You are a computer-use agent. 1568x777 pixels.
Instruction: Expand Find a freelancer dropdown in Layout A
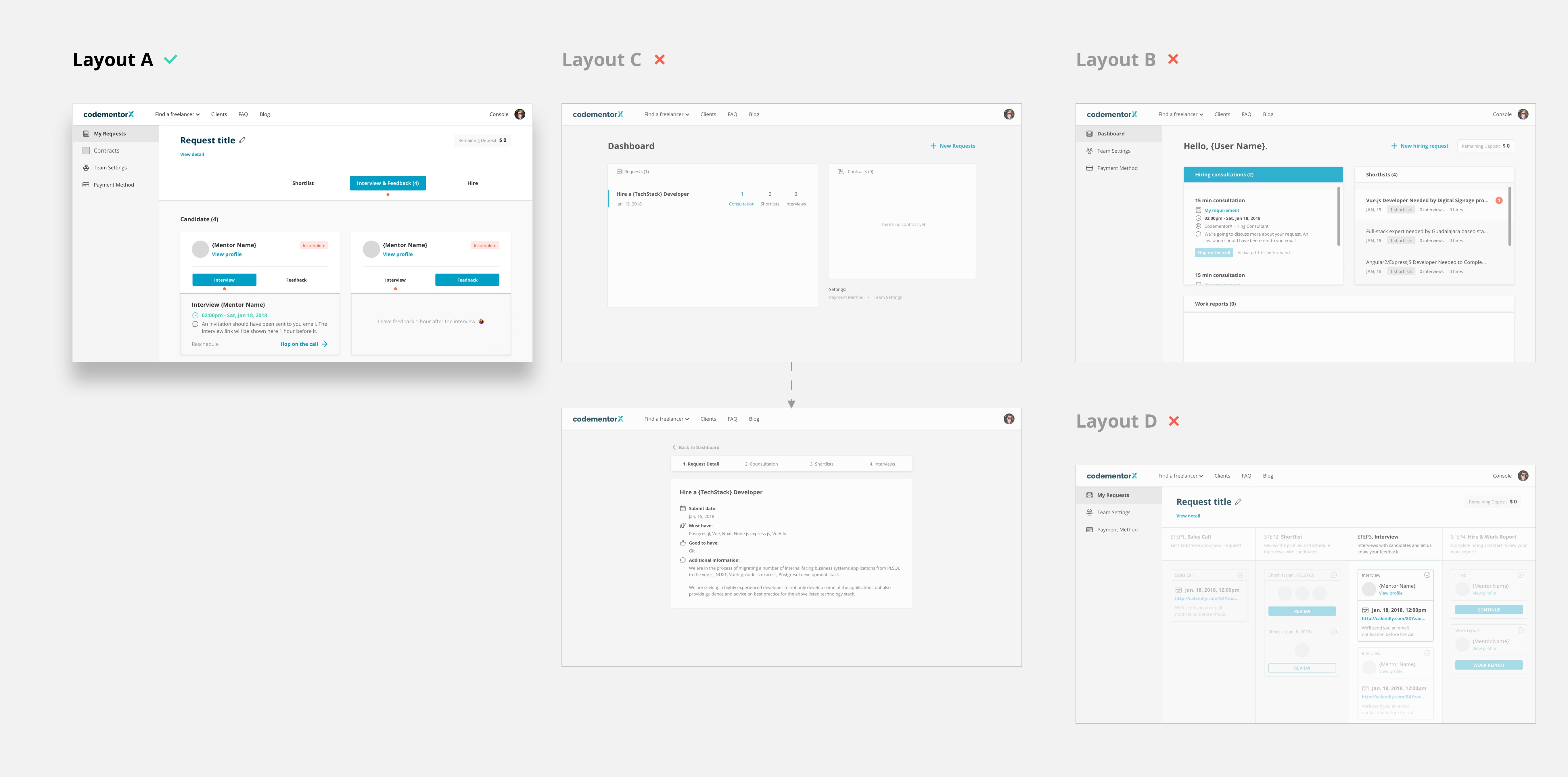(x=177, y=114)
